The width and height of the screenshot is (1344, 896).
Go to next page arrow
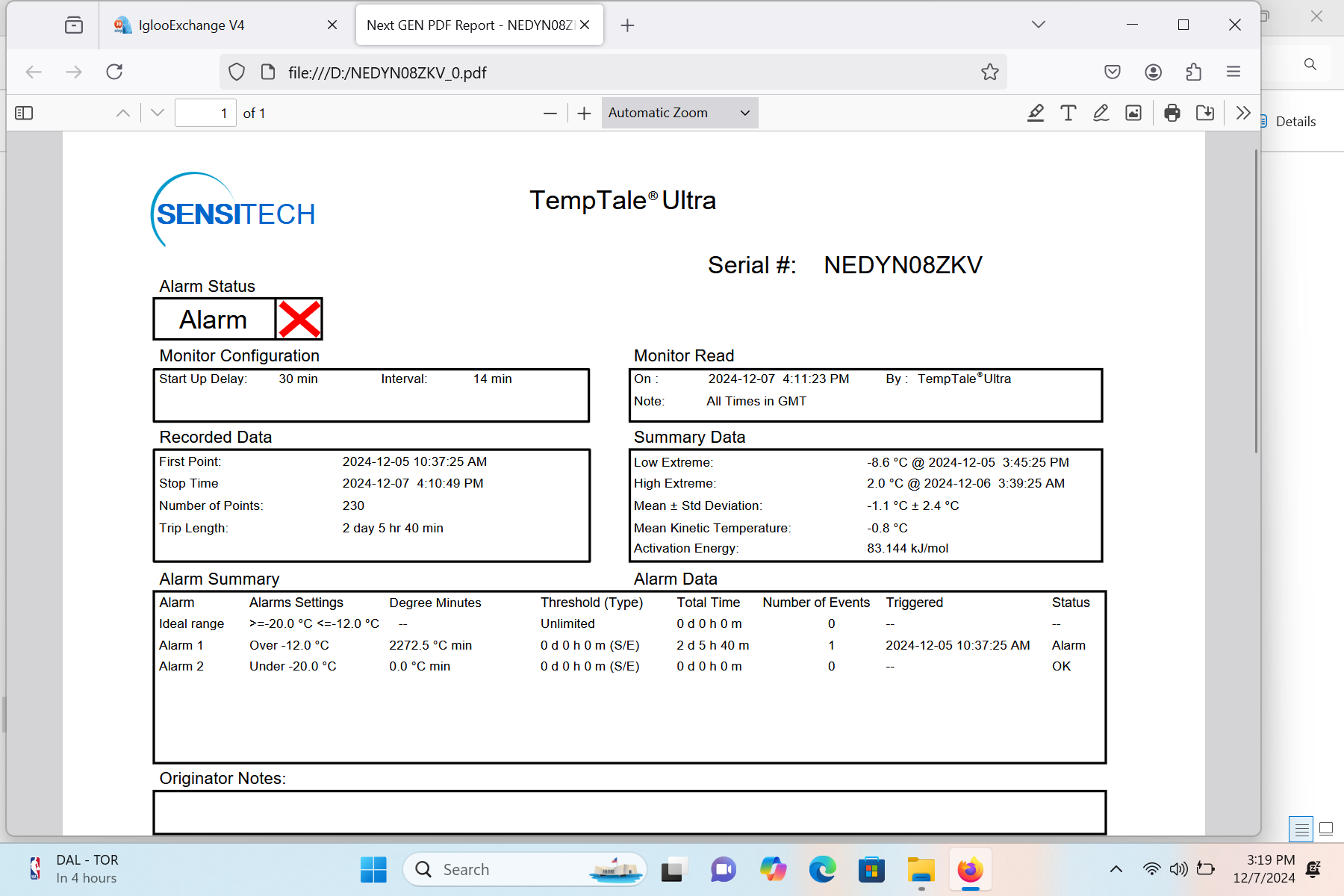(157, 113)
